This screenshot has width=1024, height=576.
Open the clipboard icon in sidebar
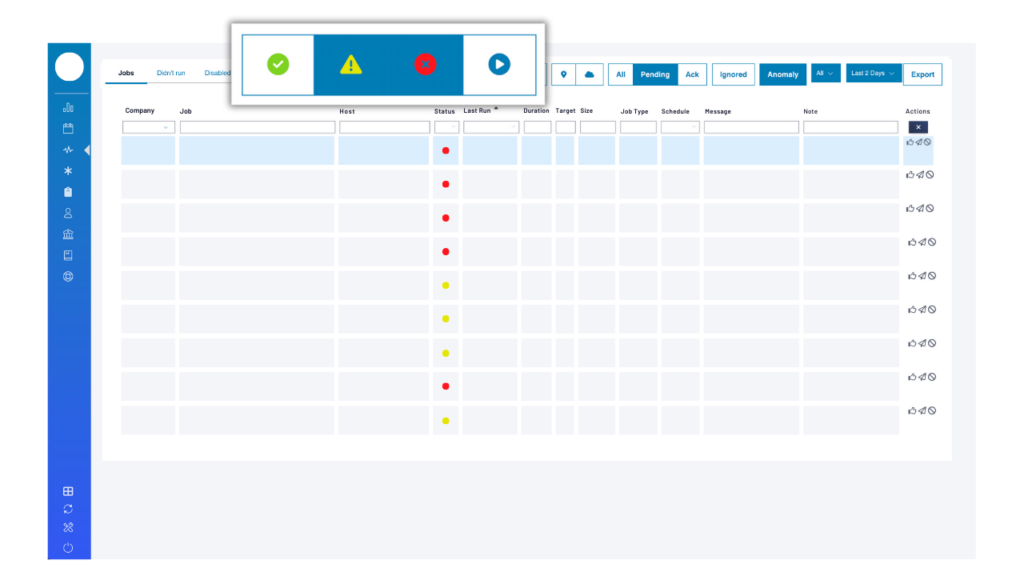[x=68, y=192]
